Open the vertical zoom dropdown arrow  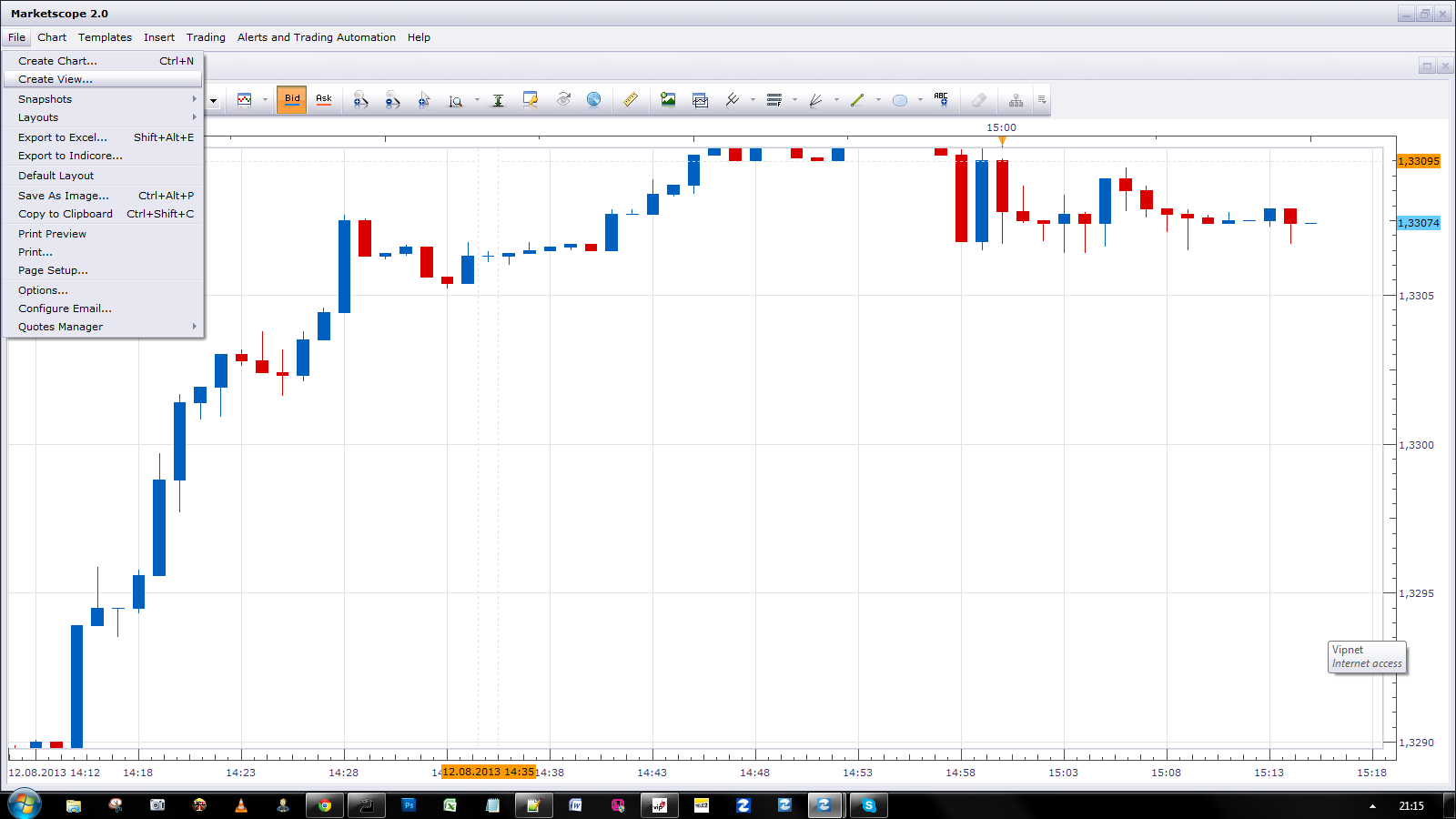point(477,100)
